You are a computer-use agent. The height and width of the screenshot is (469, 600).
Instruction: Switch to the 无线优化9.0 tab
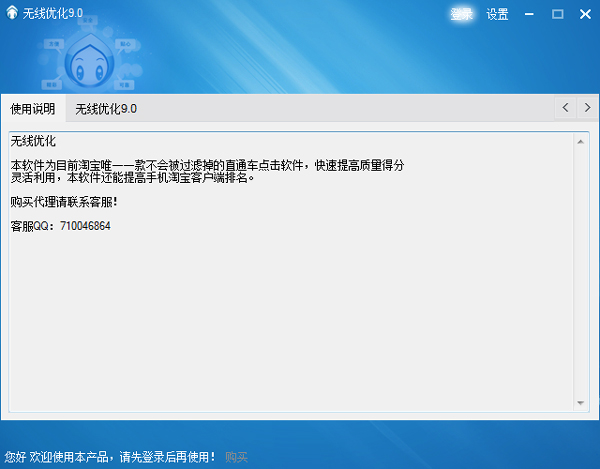106,109
